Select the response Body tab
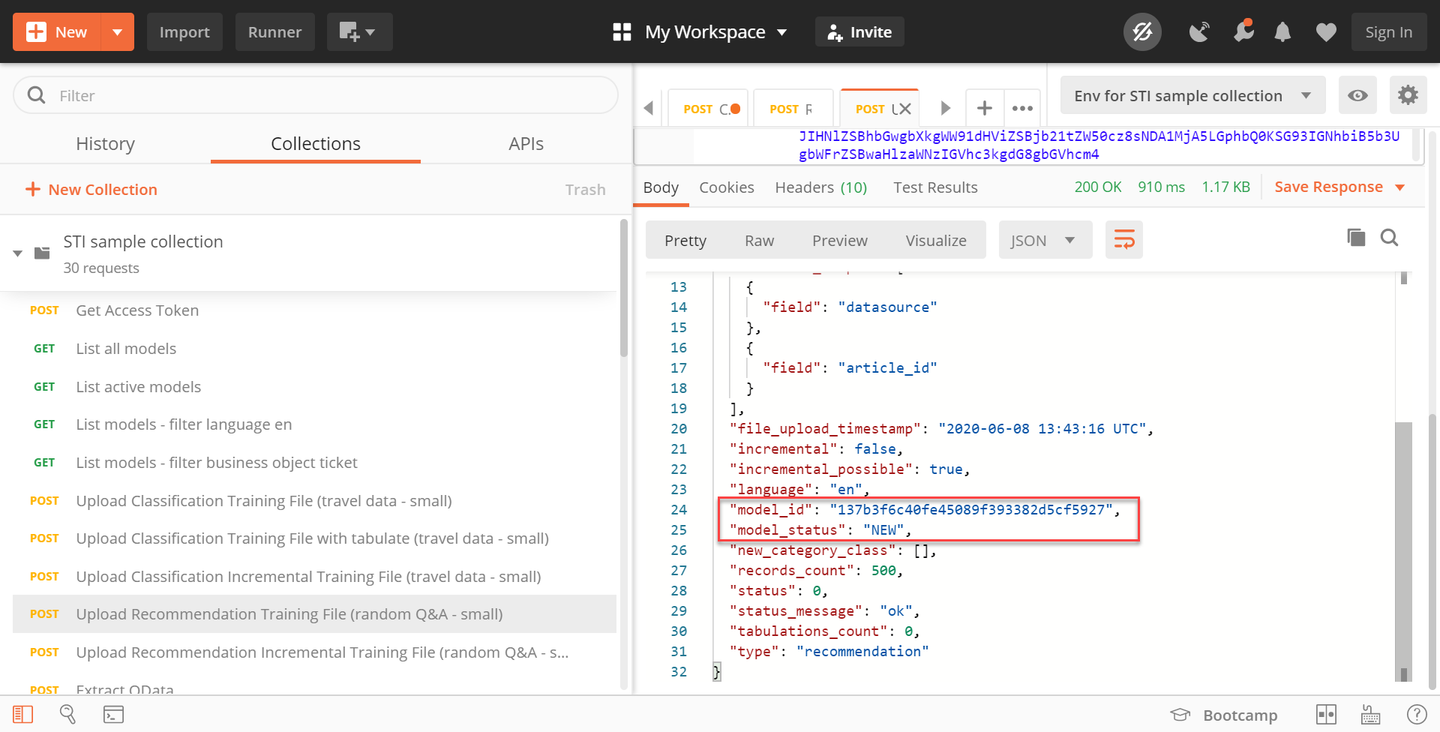This screenshot has height=732, width=1440. [x=661, y=187]
